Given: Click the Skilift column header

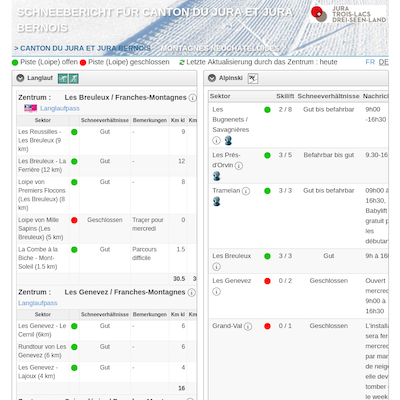Looking at the screenshot, I should tap(285, 96).
